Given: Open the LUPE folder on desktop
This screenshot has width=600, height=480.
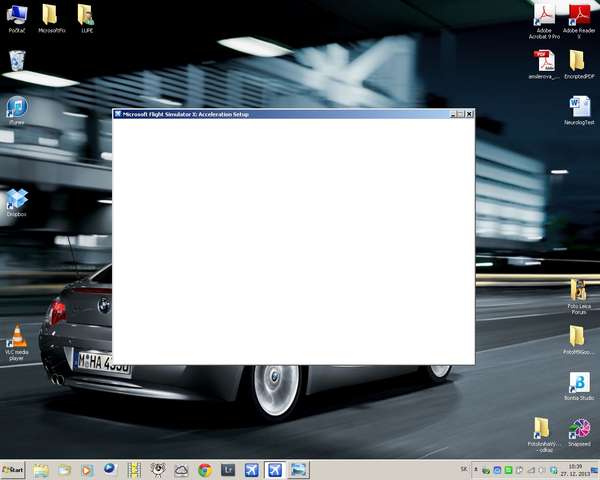Looking at the screenshot, I should point(86,18).
